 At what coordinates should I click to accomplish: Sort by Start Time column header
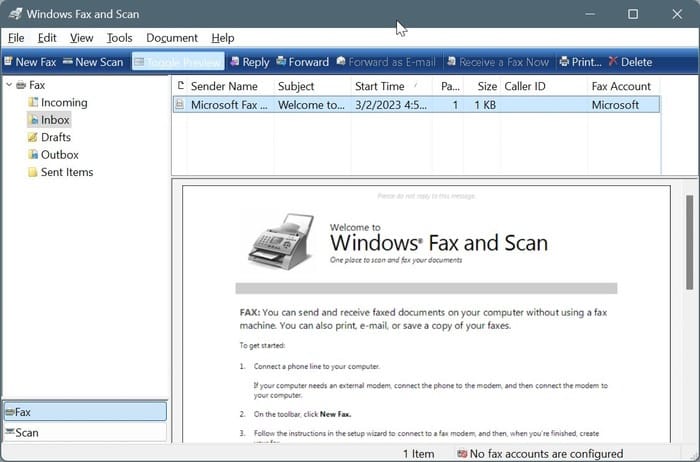pos(392,86)
